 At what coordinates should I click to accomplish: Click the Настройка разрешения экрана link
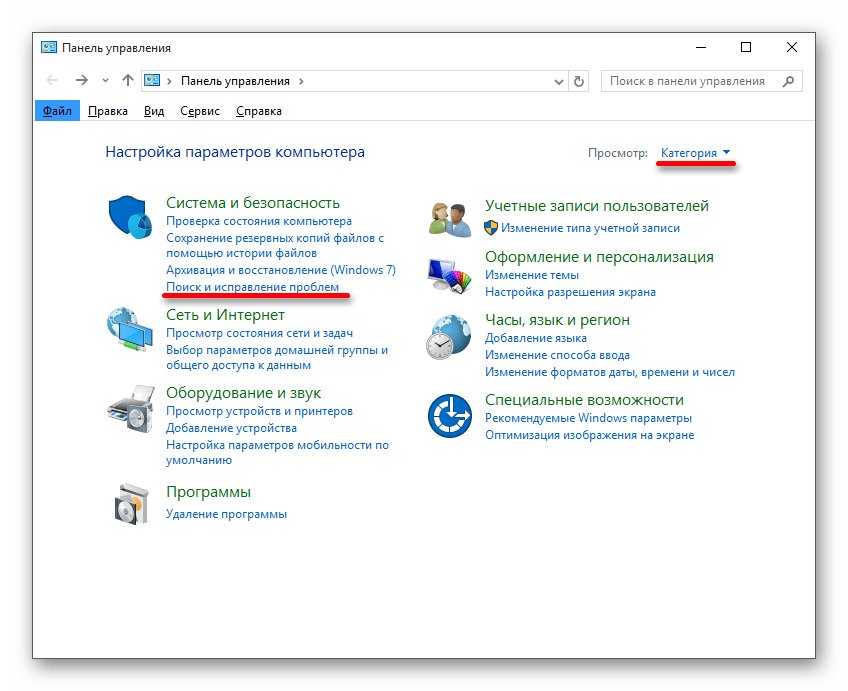[x=570, y=292]
